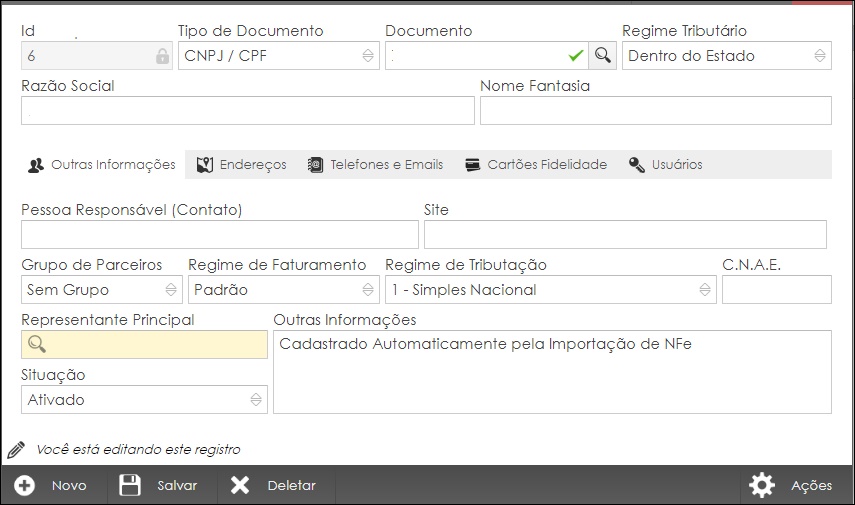The height and width of the screenshot is (505, 855).
Task: Open the Ações menu label
Action: click(812, 485)
